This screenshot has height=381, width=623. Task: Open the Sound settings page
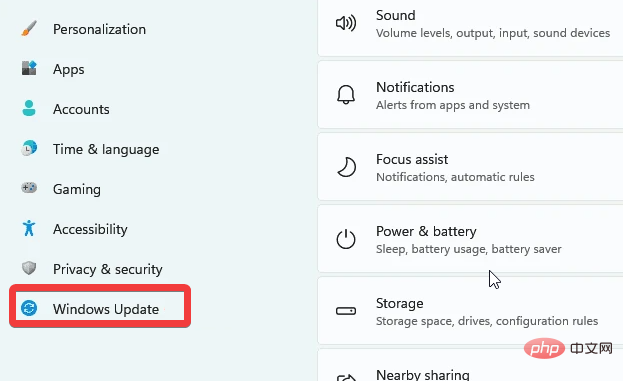click(470, 24)
